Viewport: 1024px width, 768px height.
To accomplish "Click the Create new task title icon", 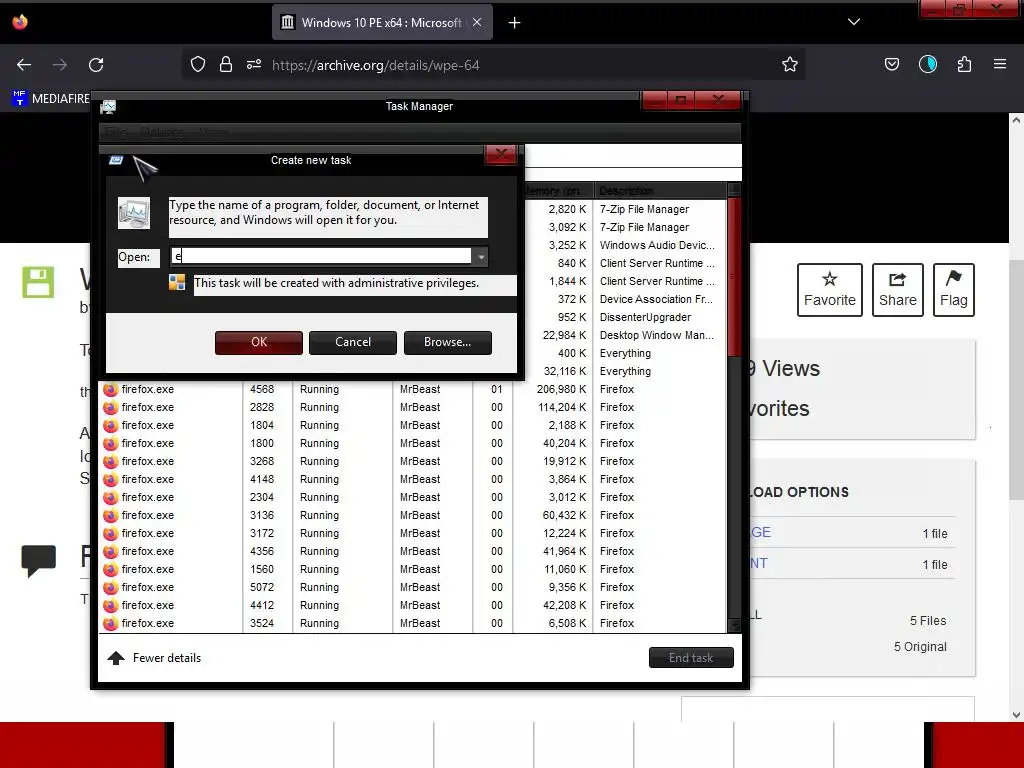I will click(116, 160).
